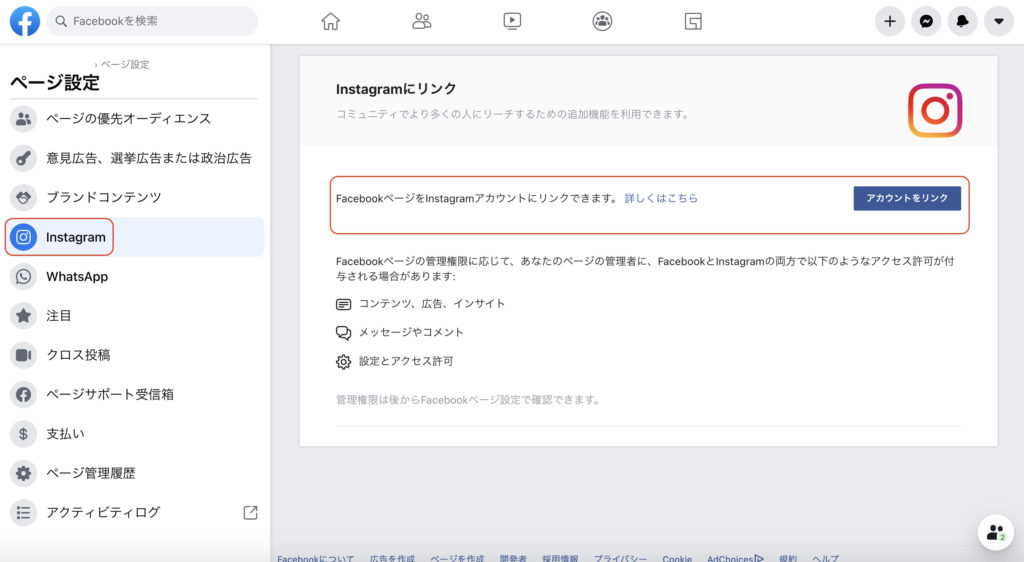The width and height of the screenshot is (1024, 562).
Task: Open the Pages/Gaming square tab icon
Action: [693, 22]
